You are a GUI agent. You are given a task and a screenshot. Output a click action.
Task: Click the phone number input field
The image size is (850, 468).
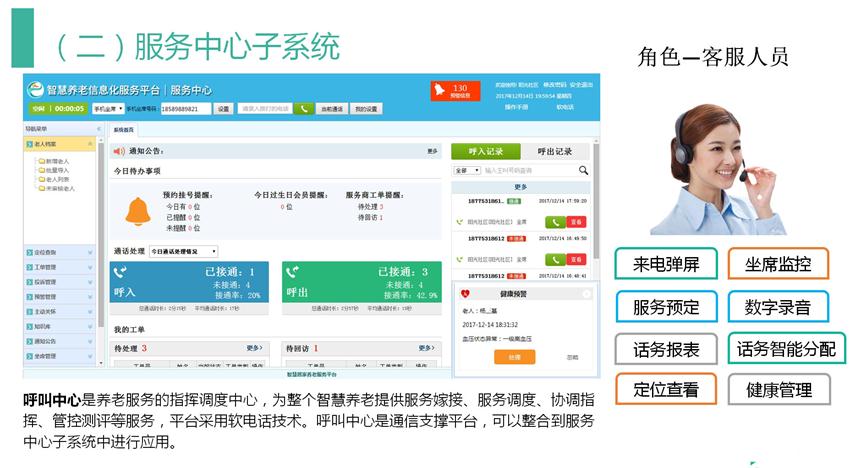click(x=185, y=108)
